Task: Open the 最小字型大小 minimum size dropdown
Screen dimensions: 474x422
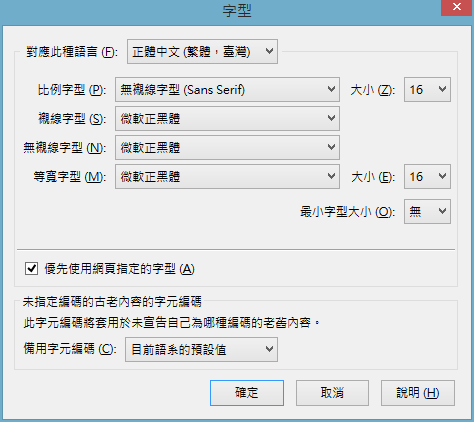Action: [x=427, y=211]
